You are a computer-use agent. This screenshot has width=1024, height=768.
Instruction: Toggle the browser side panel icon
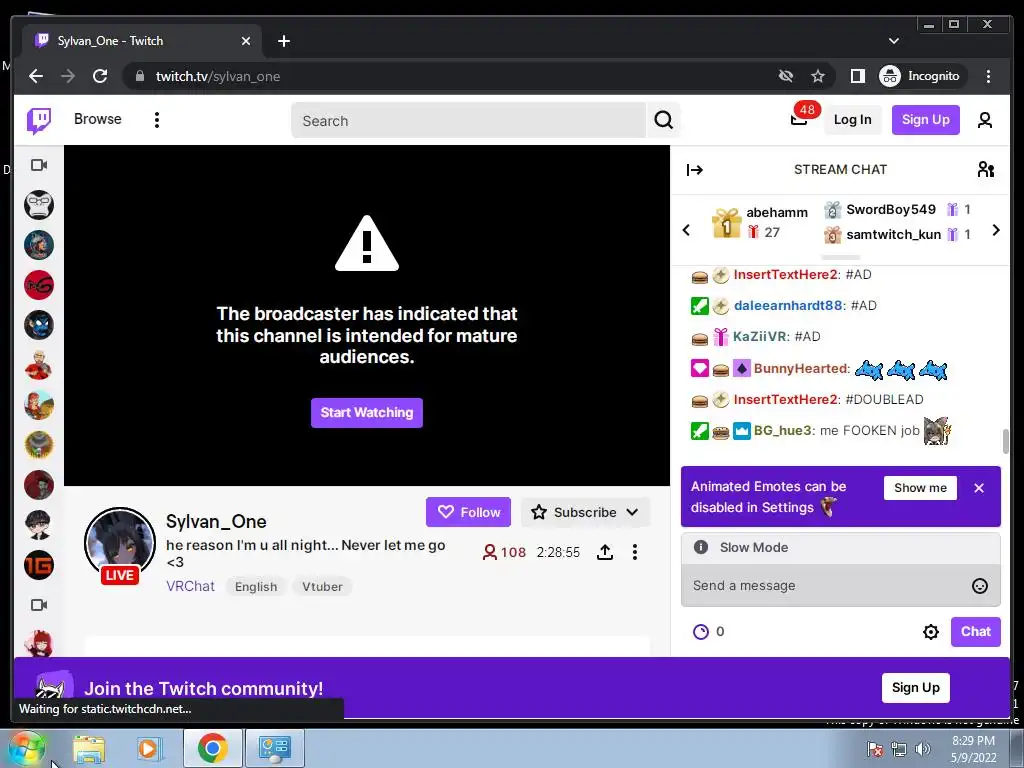857,76
